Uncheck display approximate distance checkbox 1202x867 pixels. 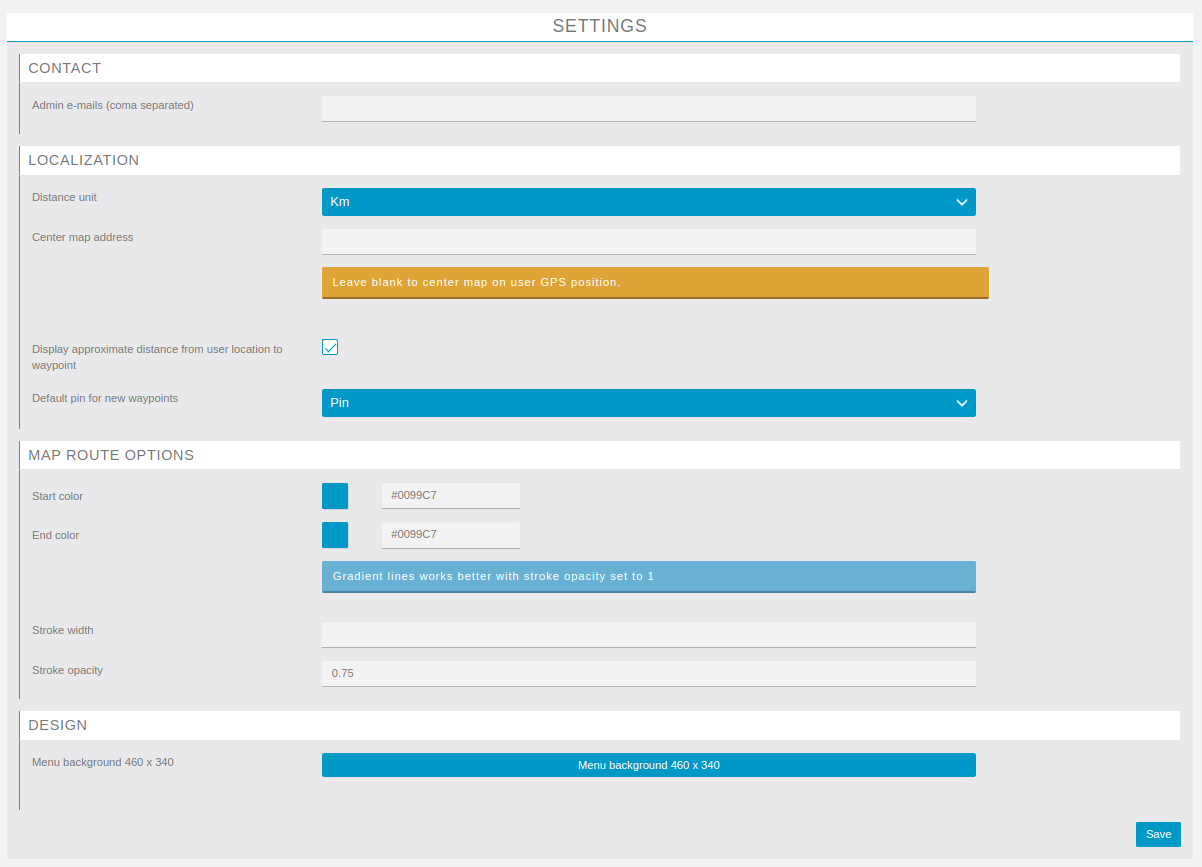point(330,347)
